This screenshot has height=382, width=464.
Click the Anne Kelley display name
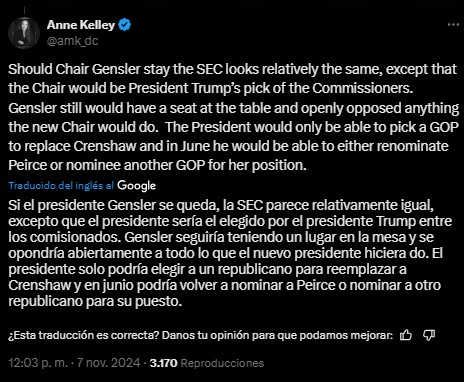81,25
